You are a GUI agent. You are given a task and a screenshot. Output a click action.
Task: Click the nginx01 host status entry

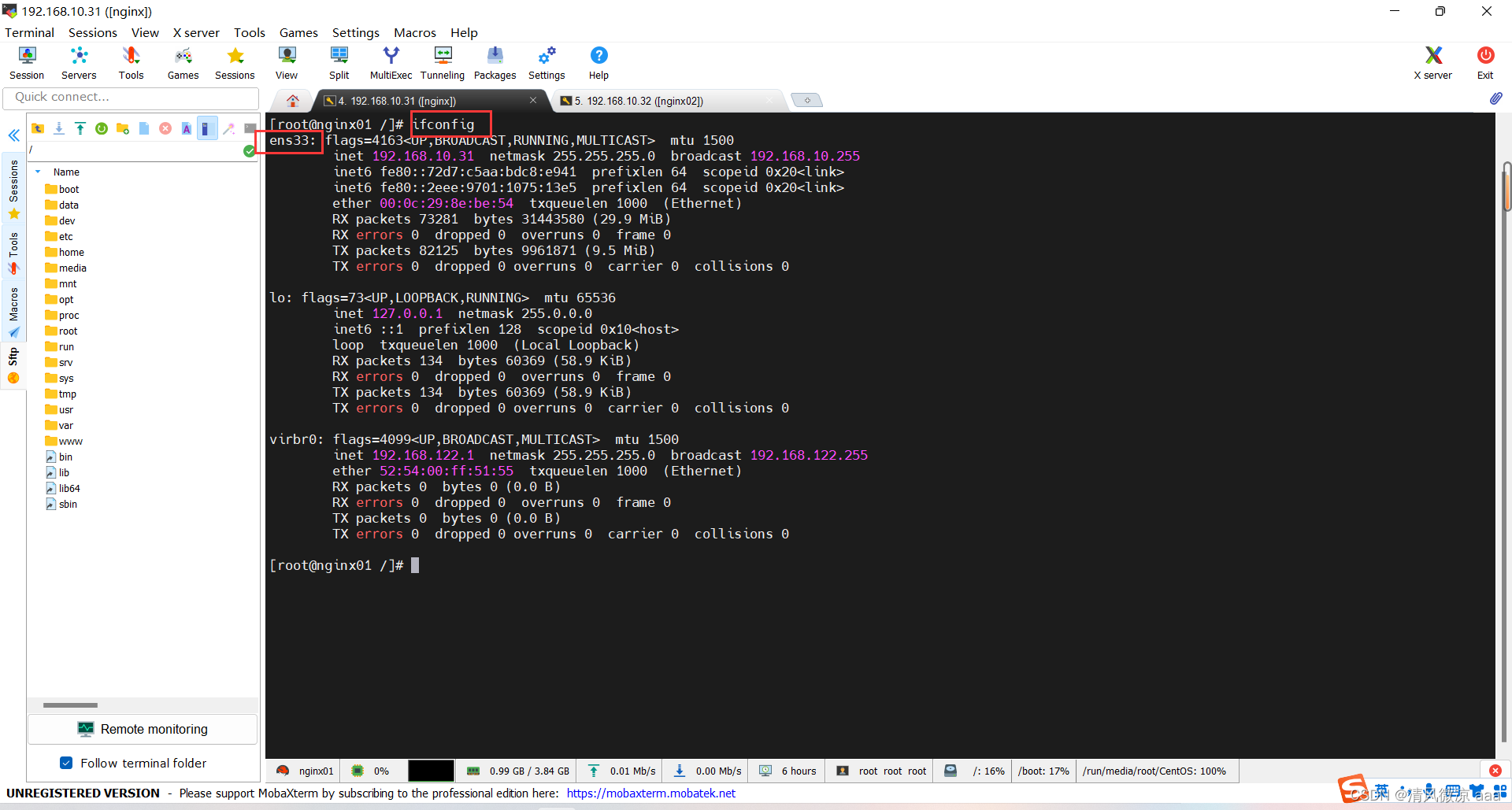(306, 771)
